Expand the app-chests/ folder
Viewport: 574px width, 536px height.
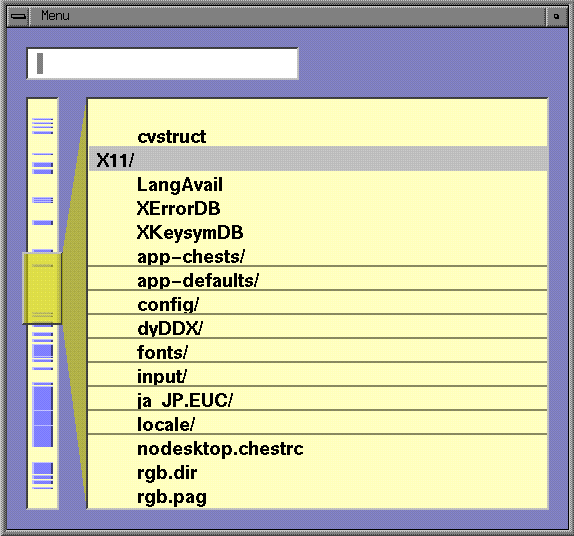190,257
